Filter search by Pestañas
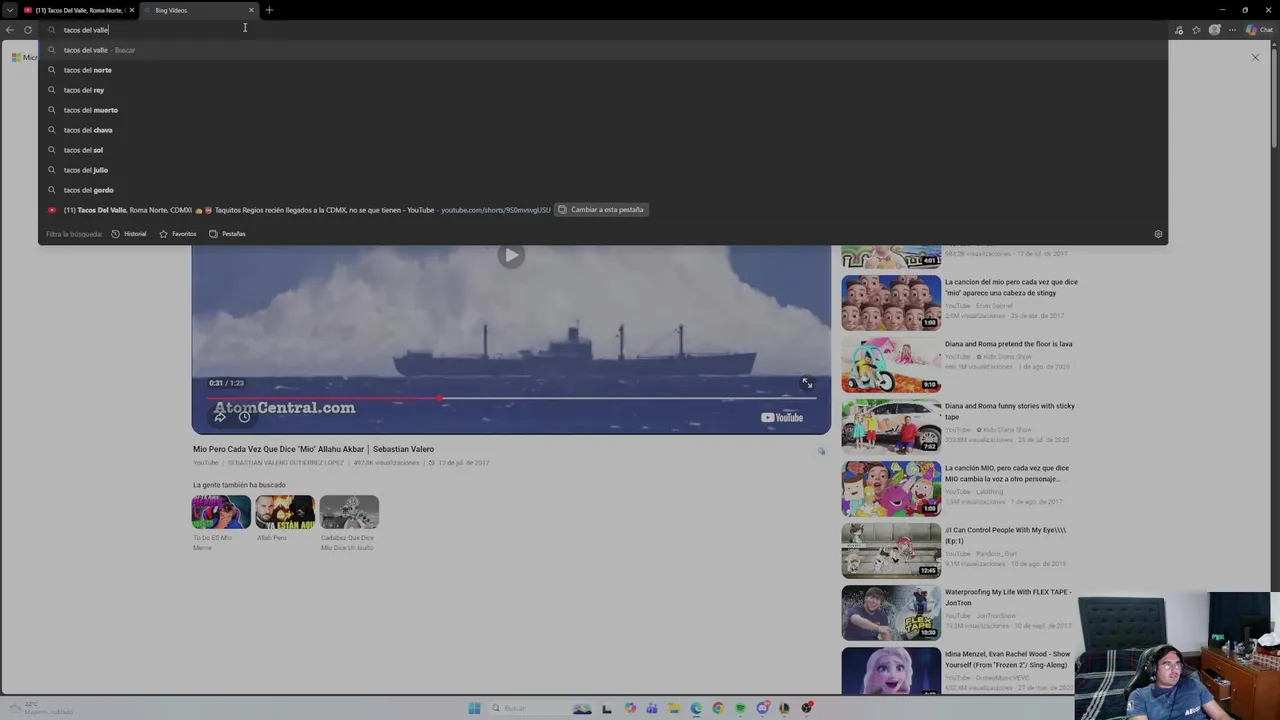1280x720 pixels. tap(227, 234)
